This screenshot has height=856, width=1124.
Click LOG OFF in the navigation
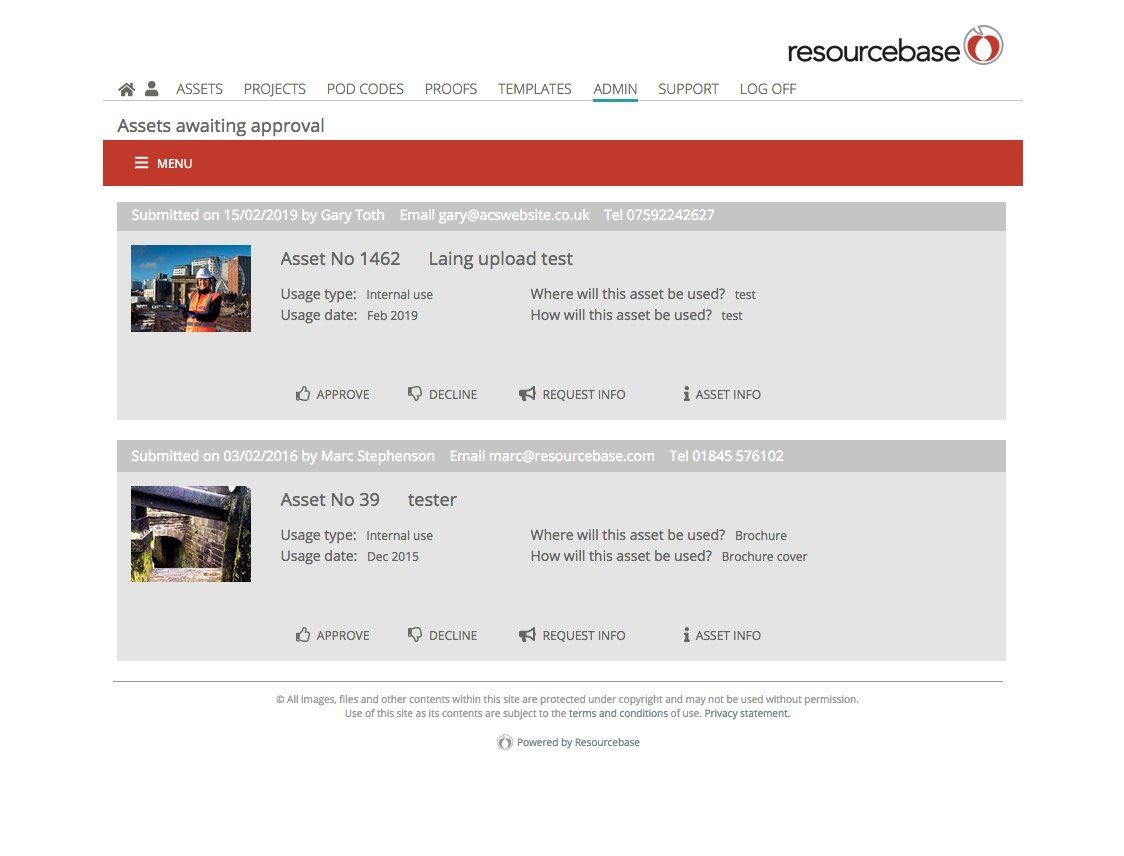768,89
